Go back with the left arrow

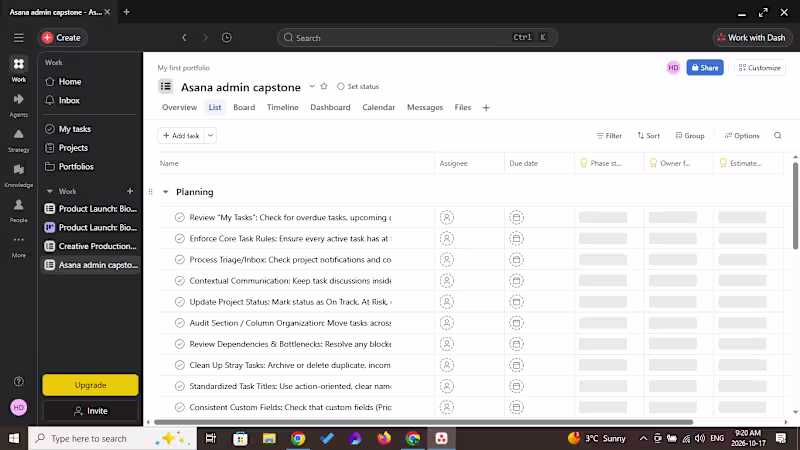[x=184, y=38]
